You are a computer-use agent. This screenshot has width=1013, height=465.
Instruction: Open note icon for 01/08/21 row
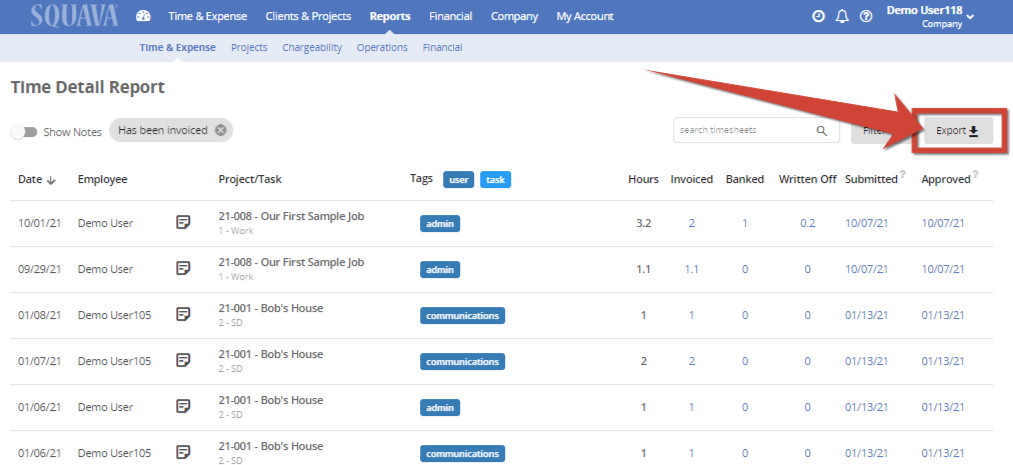[183, 315]
